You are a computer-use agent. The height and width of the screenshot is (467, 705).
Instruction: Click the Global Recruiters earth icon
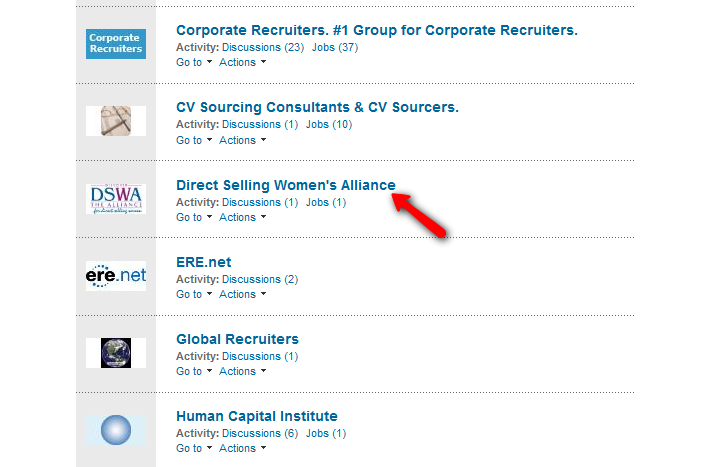[x=116, y=353]
